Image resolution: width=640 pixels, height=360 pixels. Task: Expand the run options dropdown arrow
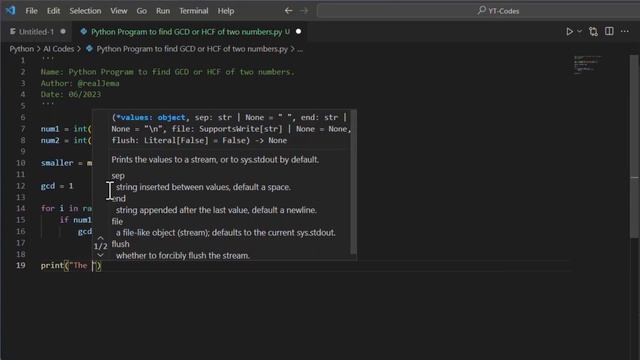[579, 31]
